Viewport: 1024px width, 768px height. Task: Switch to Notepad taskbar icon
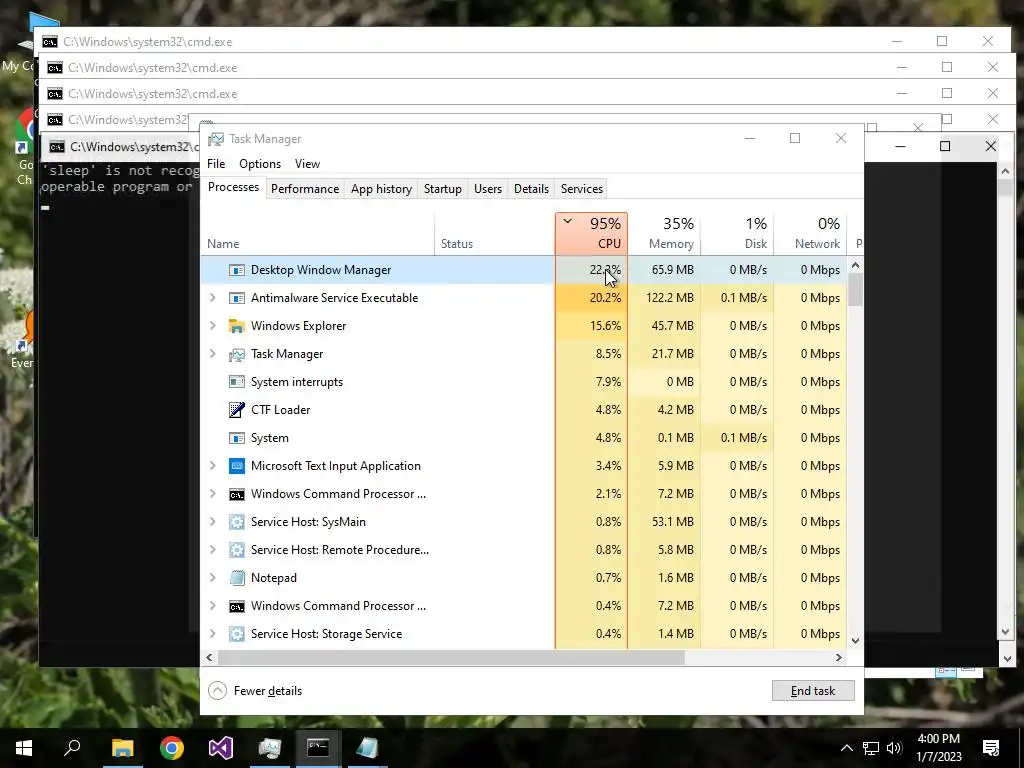[x=367, y=748]
